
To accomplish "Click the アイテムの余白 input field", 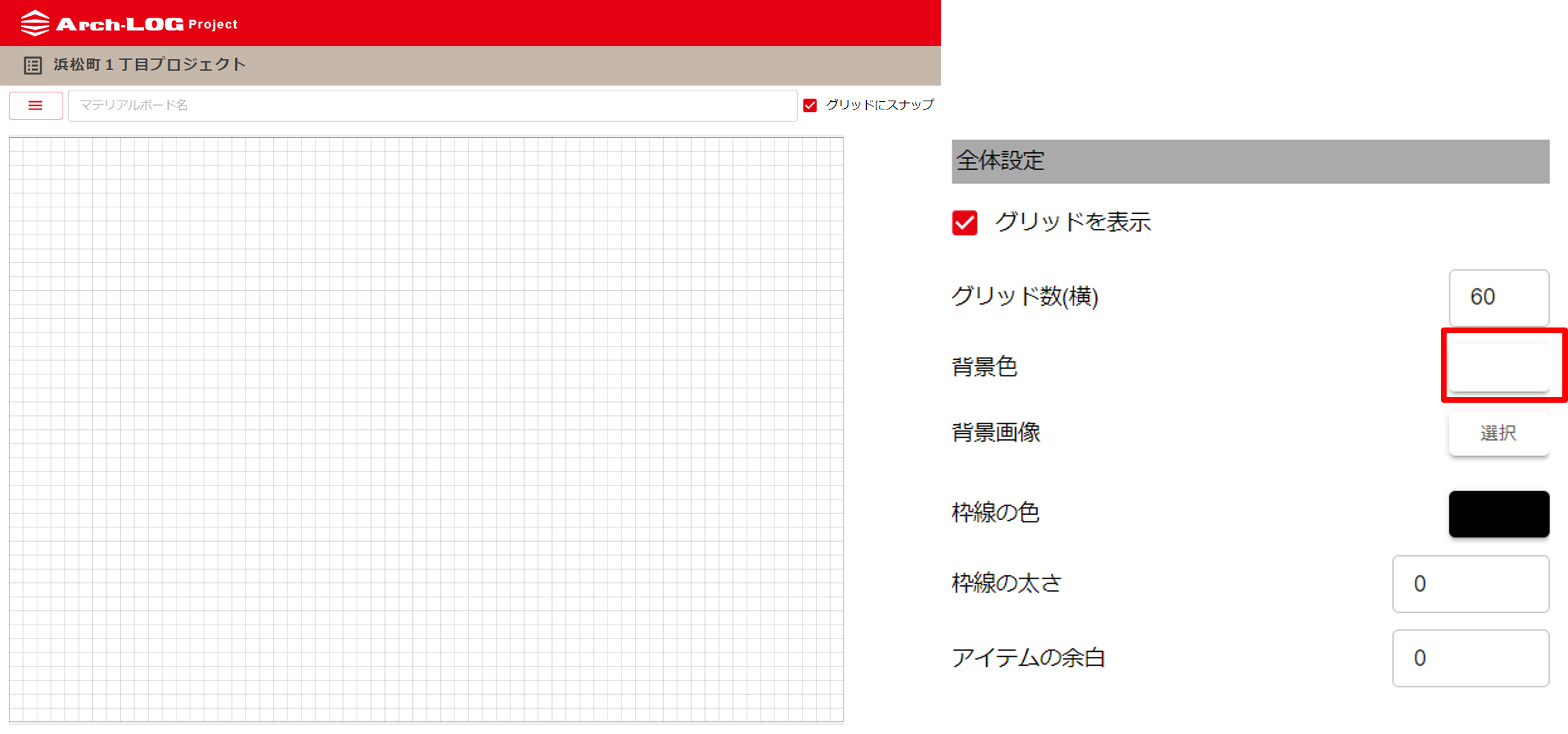I will 1471,658.
